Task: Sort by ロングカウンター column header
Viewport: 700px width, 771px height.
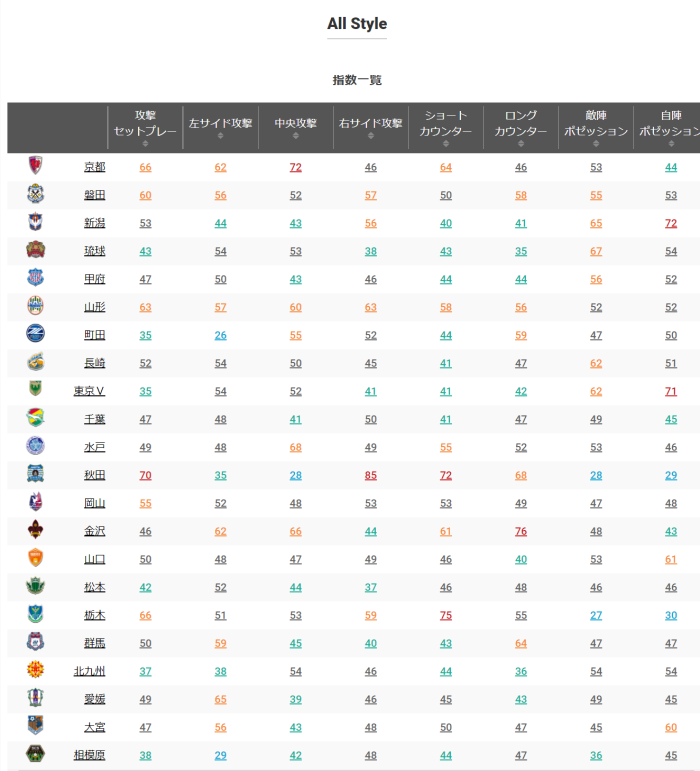Action: (521, 128)
